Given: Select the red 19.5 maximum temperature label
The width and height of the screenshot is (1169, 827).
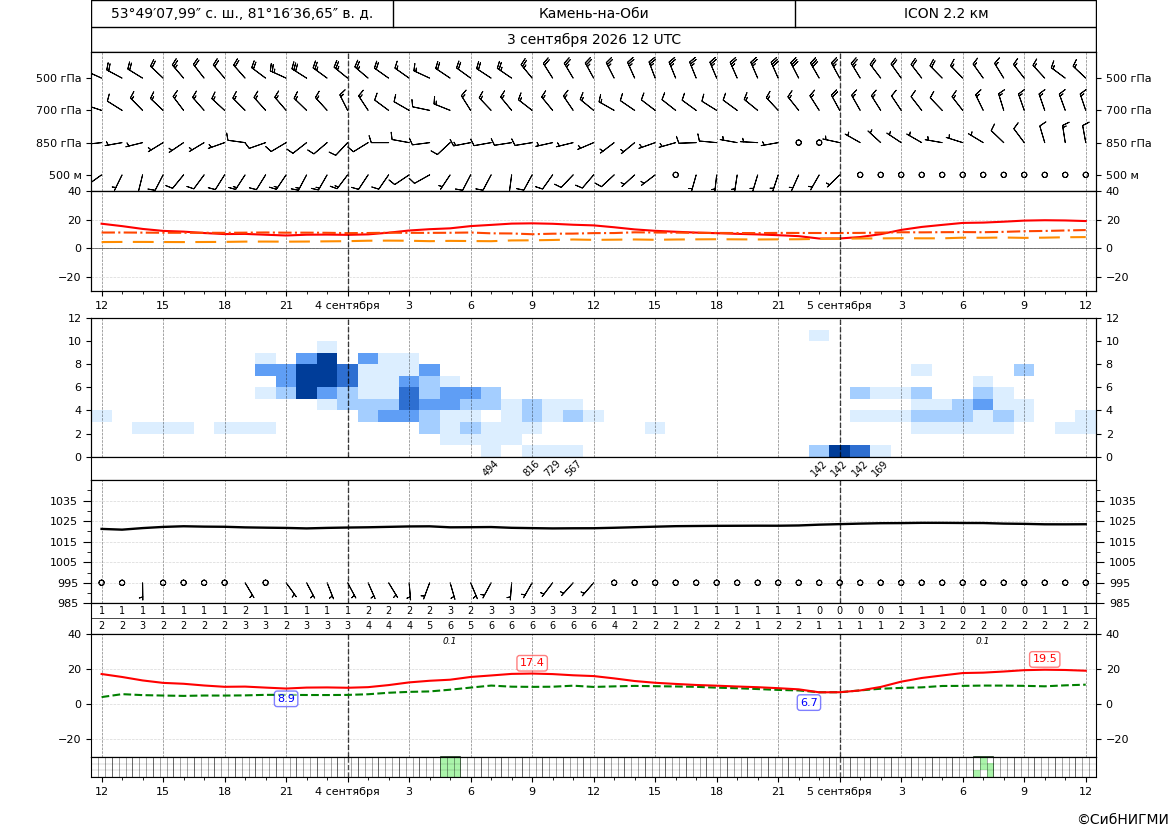Looking at the screenshot, I should click(x=1044, y=658).
